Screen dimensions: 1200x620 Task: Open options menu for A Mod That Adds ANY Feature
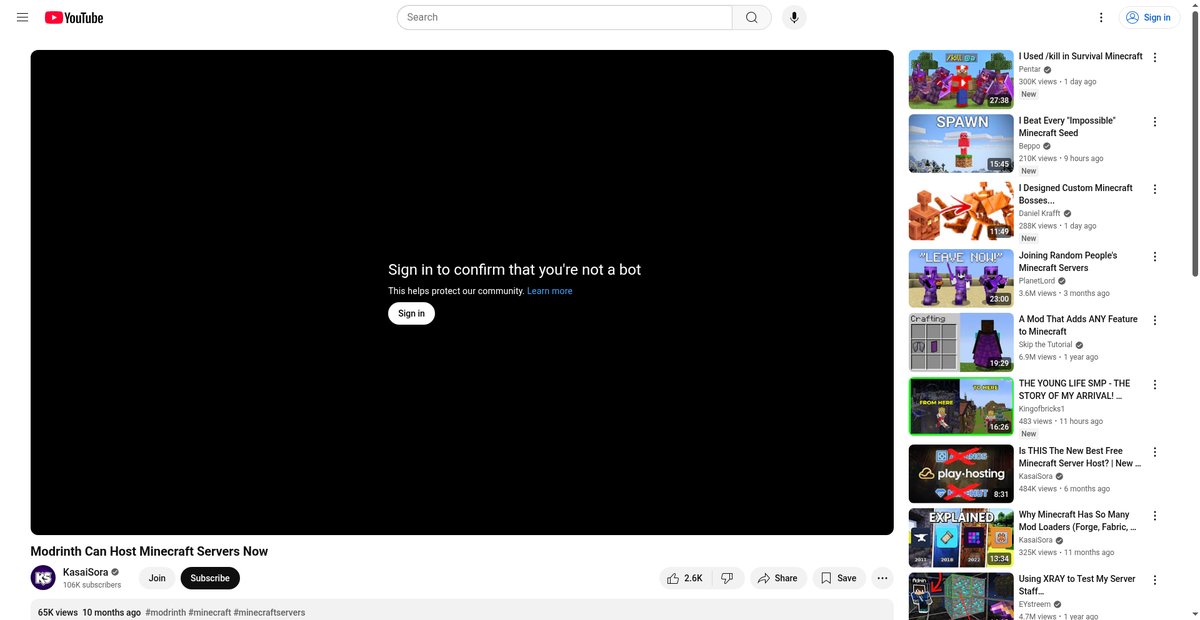pos(1155,320)
